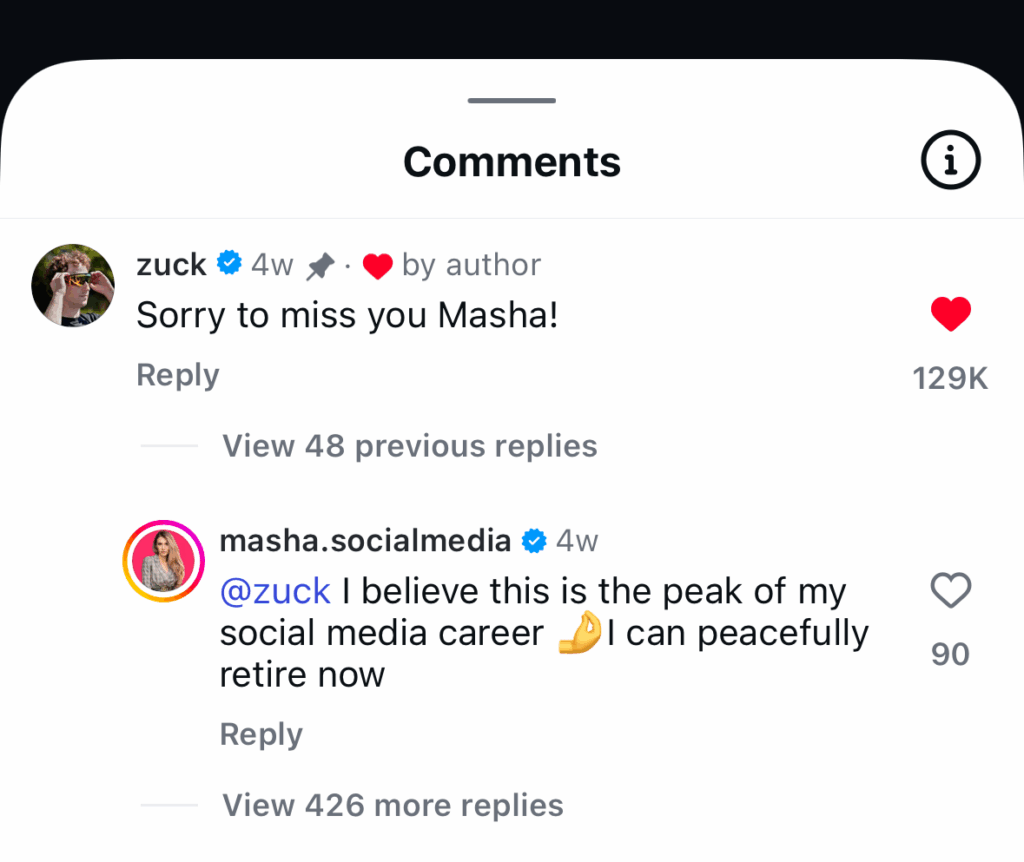The image size is (1024, 862).
Task: Open the comments info icon
Action: click(x=950, y=161)
